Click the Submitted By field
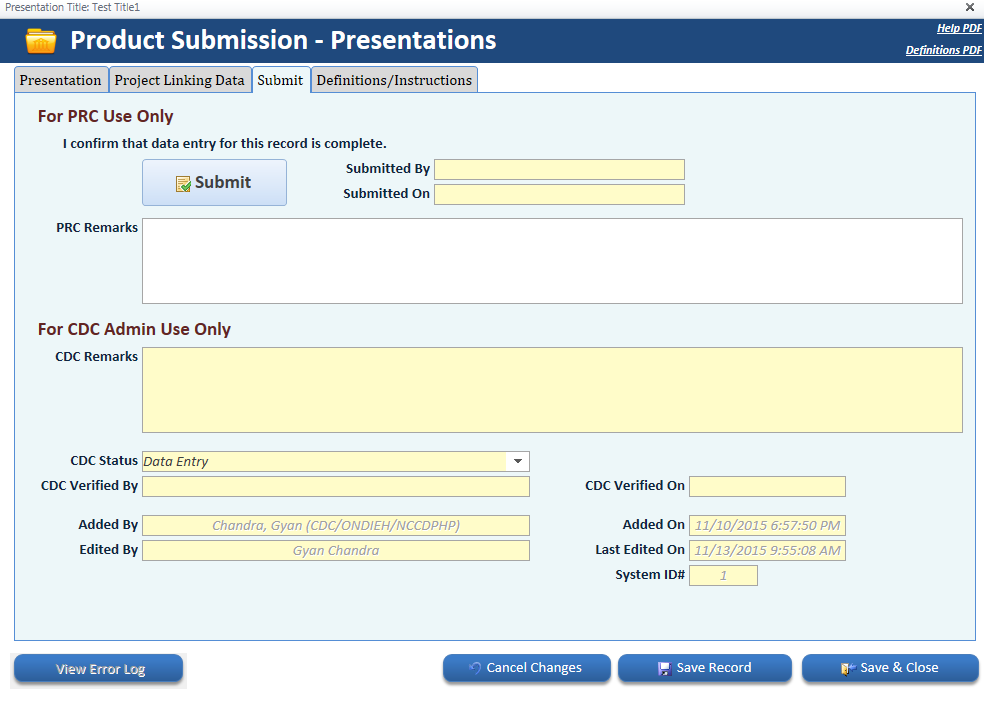Viewport: 984px width, 703px height. coord(559,169)
